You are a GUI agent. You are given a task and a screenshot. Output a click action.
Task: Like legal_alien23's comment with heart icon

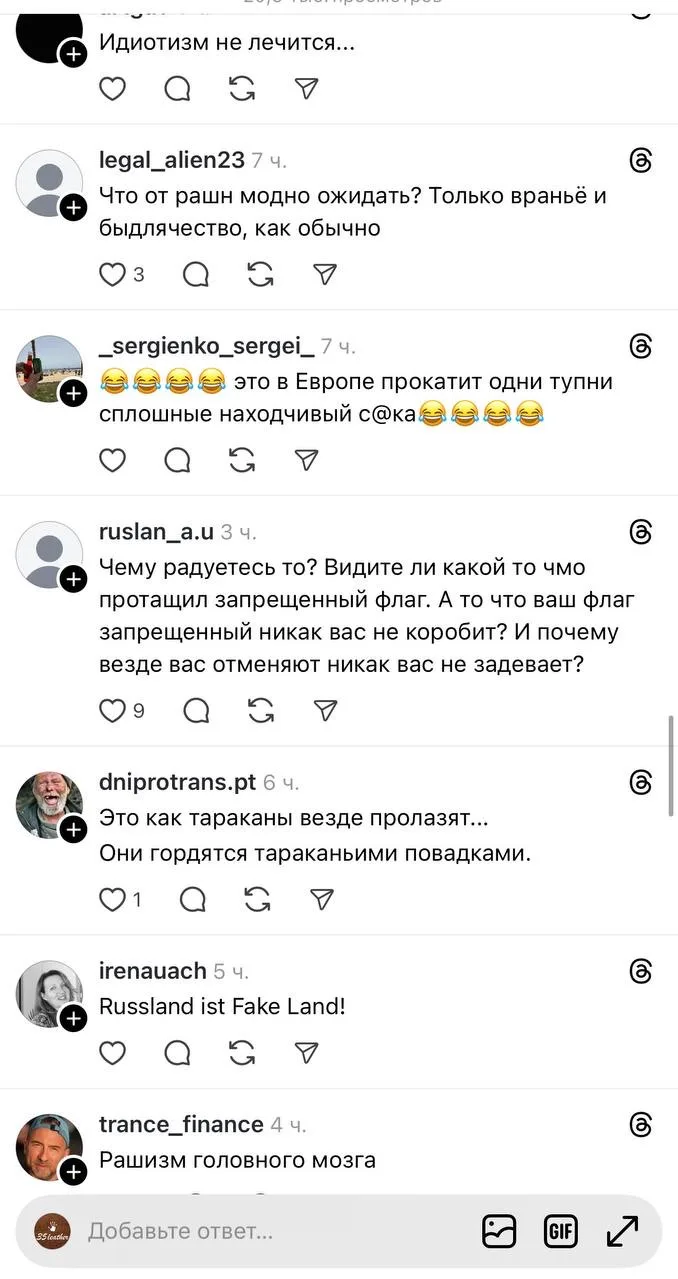(x=113, y=274)
